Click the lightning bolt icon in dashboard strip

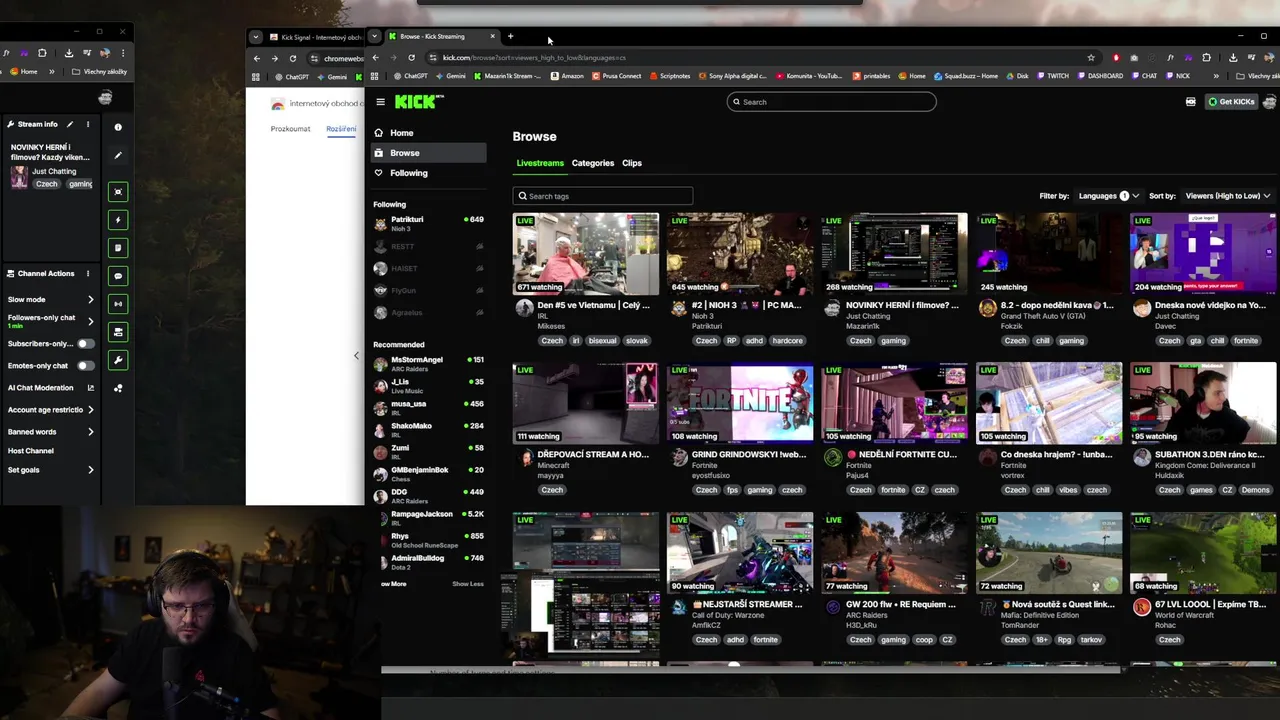click(118, 220)
